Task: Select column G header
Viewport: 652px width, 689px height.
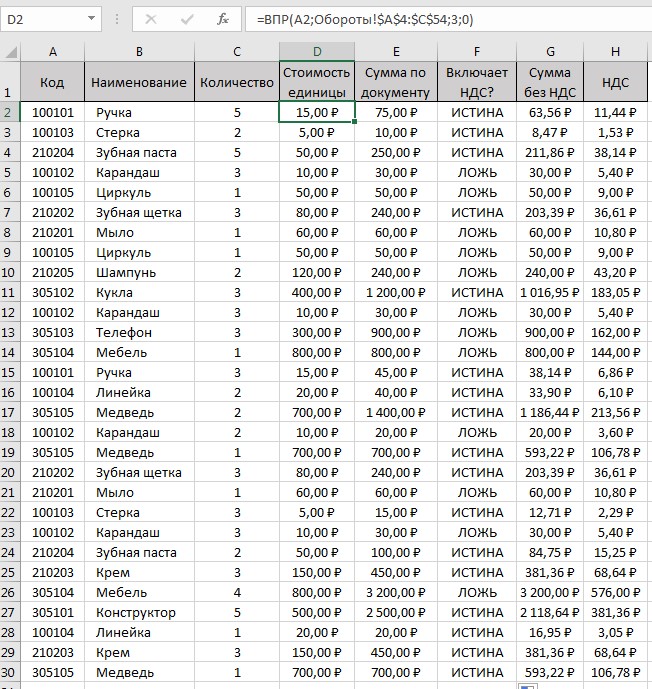Action: click(x=550, y=52)
